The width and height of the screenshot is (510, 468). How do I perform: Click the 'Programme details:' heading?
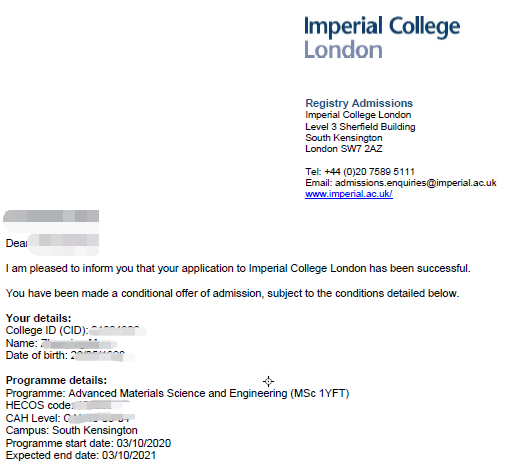pos(56,380)
